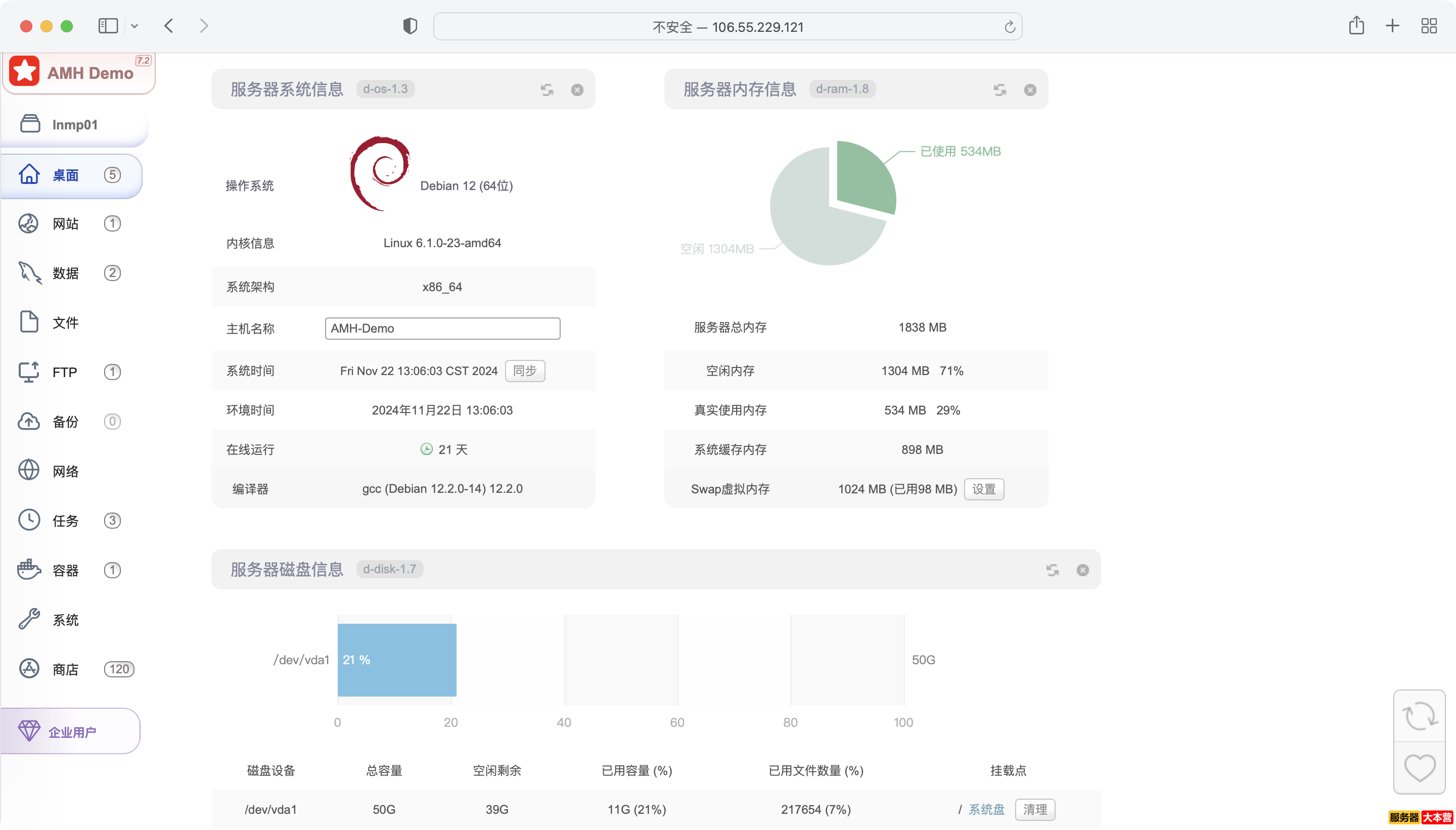Open the FTP menu item
The height and width of the screenshot is (830, 1456).
click(x=64, y=372)
